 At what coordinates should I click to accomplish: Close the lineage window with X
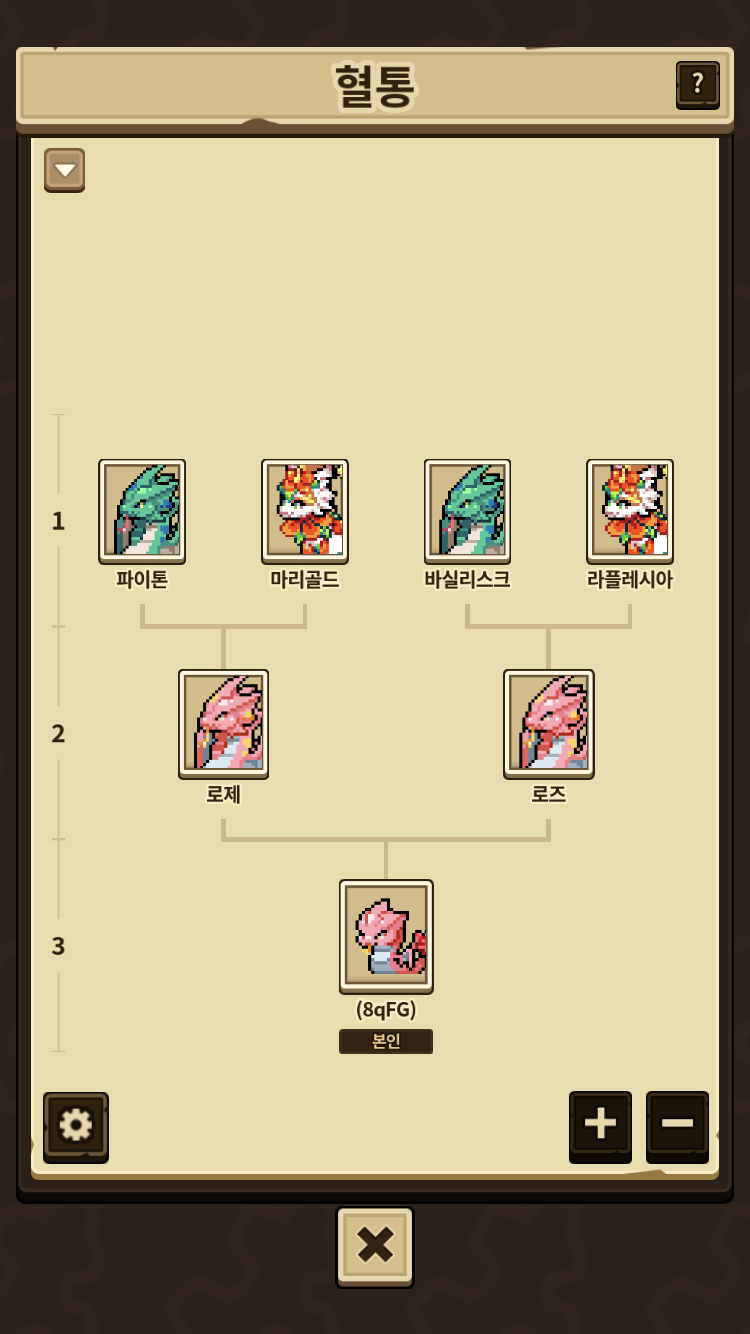coord(375,1246)
